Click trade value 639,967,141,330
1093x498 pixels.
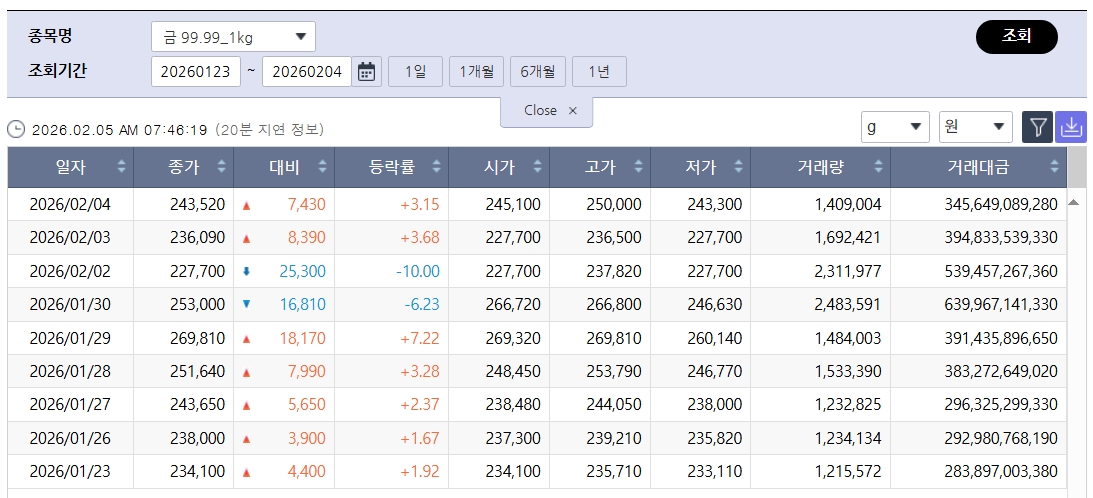tap(1002, 305)
